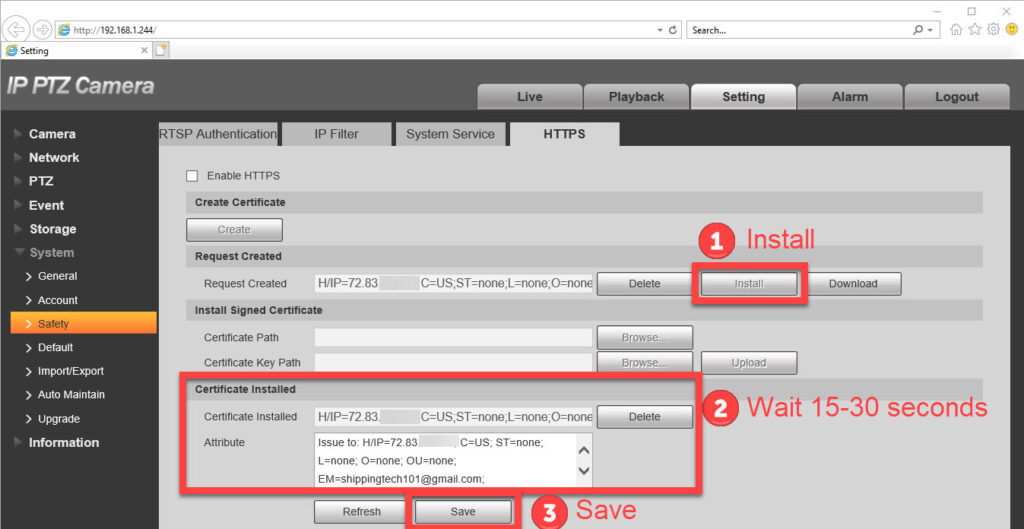Image resolution: width=1024 pixels, height=529 pixels.
Task: Collapse the System menu section
Action: click(x=51, y=253)
